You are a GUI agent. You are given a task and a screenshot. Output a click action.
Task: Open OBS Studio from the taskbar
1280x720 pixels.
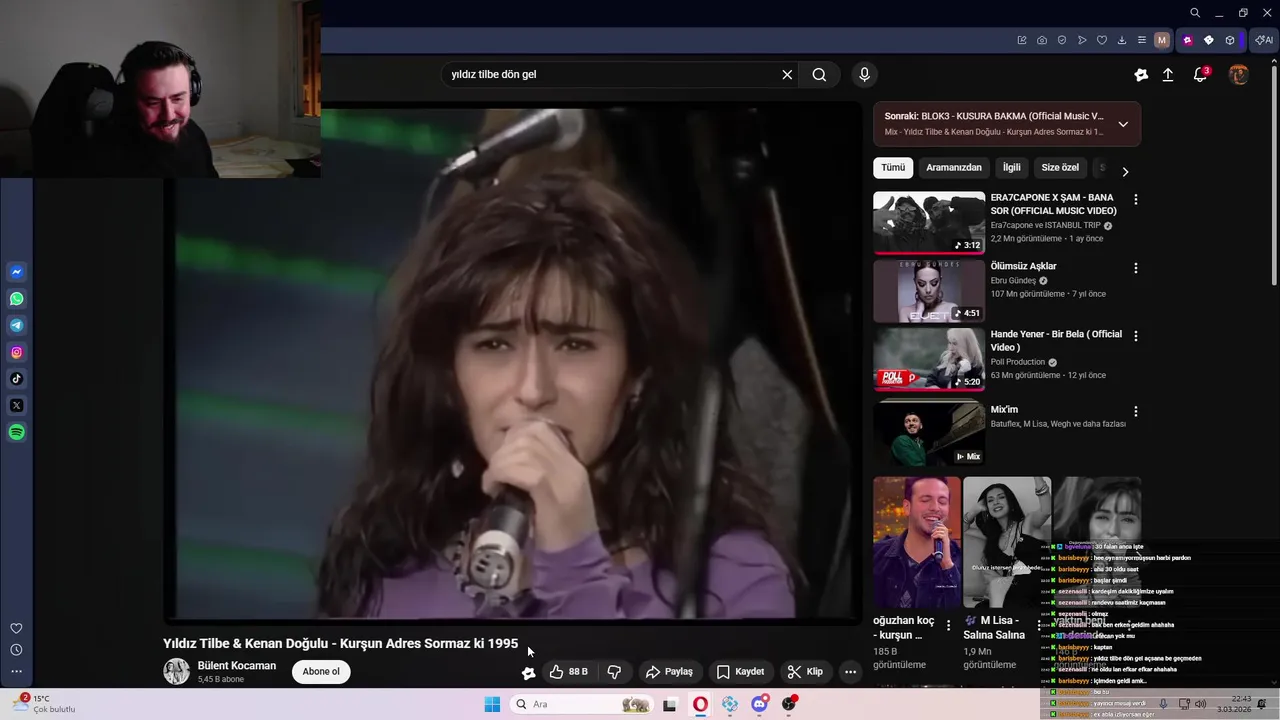790,704
